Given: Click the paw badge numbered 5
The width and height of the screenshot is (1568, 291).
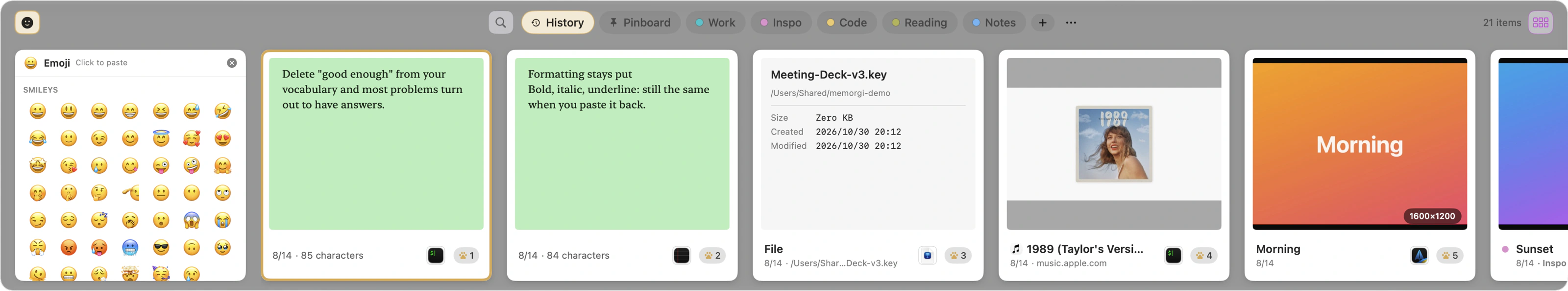Looking at the screenshot, I should 1450,256.
